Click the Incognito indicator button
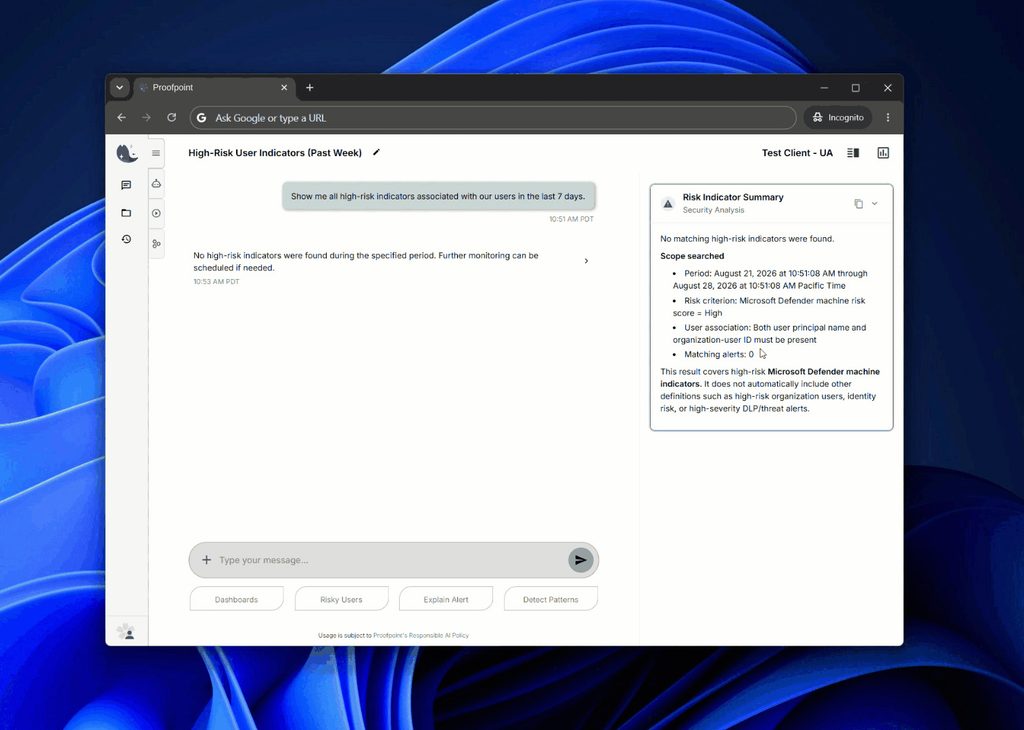Viewport: 1024px width, 730px height. click(x=838, y=118)
